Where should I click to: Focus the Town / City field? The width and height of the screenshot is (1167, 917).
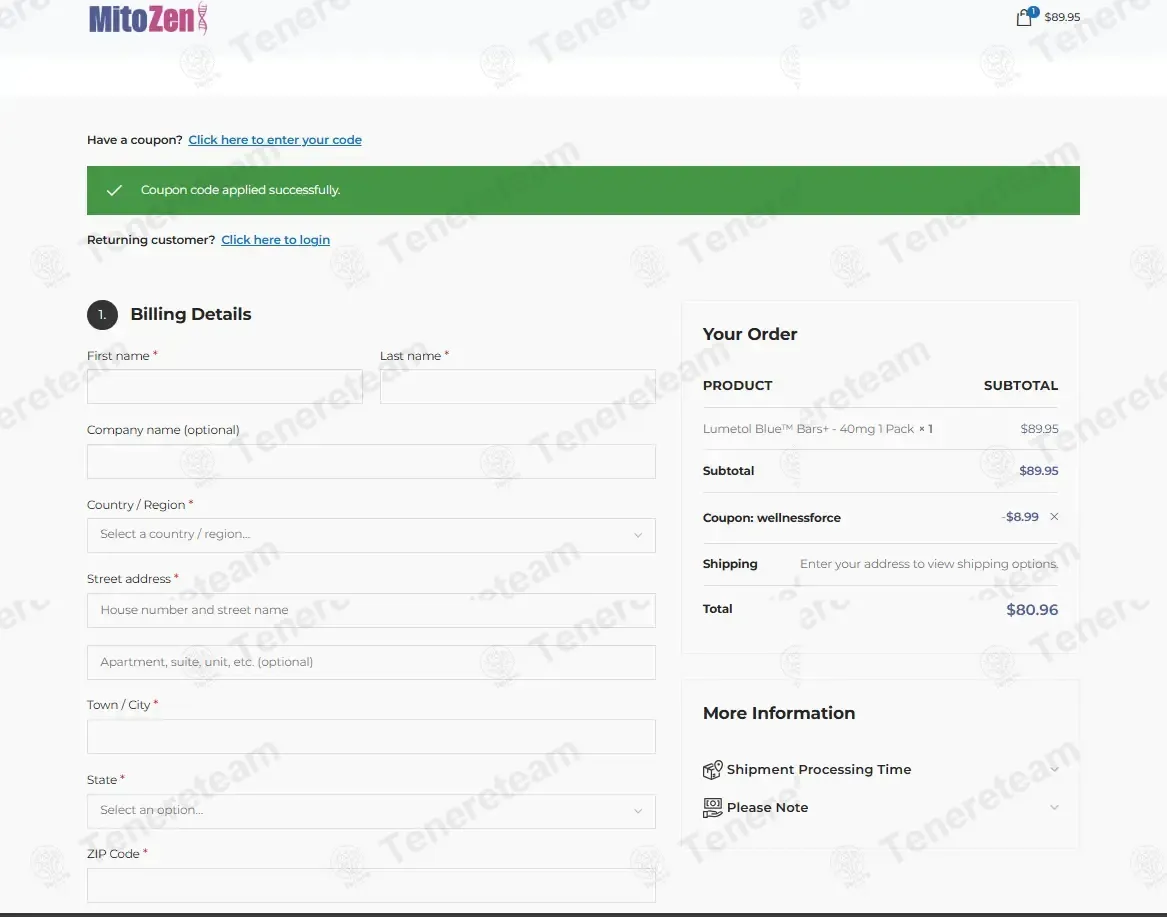click(x=371, y=736)
